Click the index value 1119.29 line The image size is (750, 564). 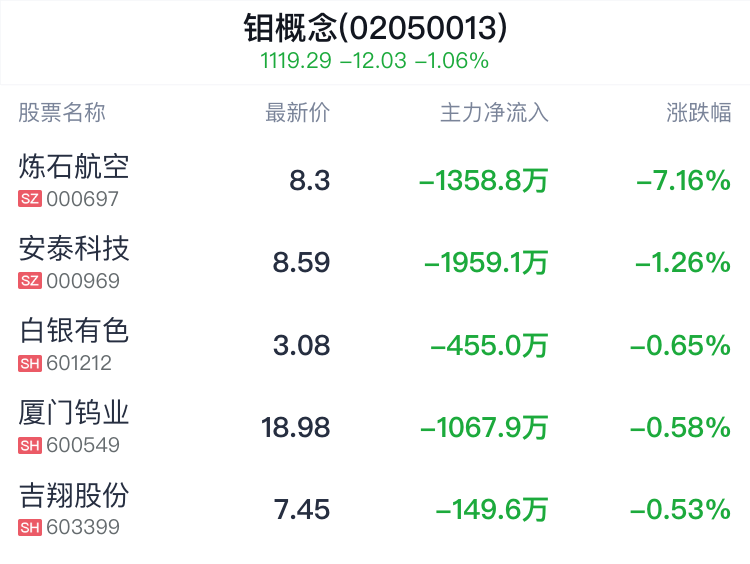[375, 61]
